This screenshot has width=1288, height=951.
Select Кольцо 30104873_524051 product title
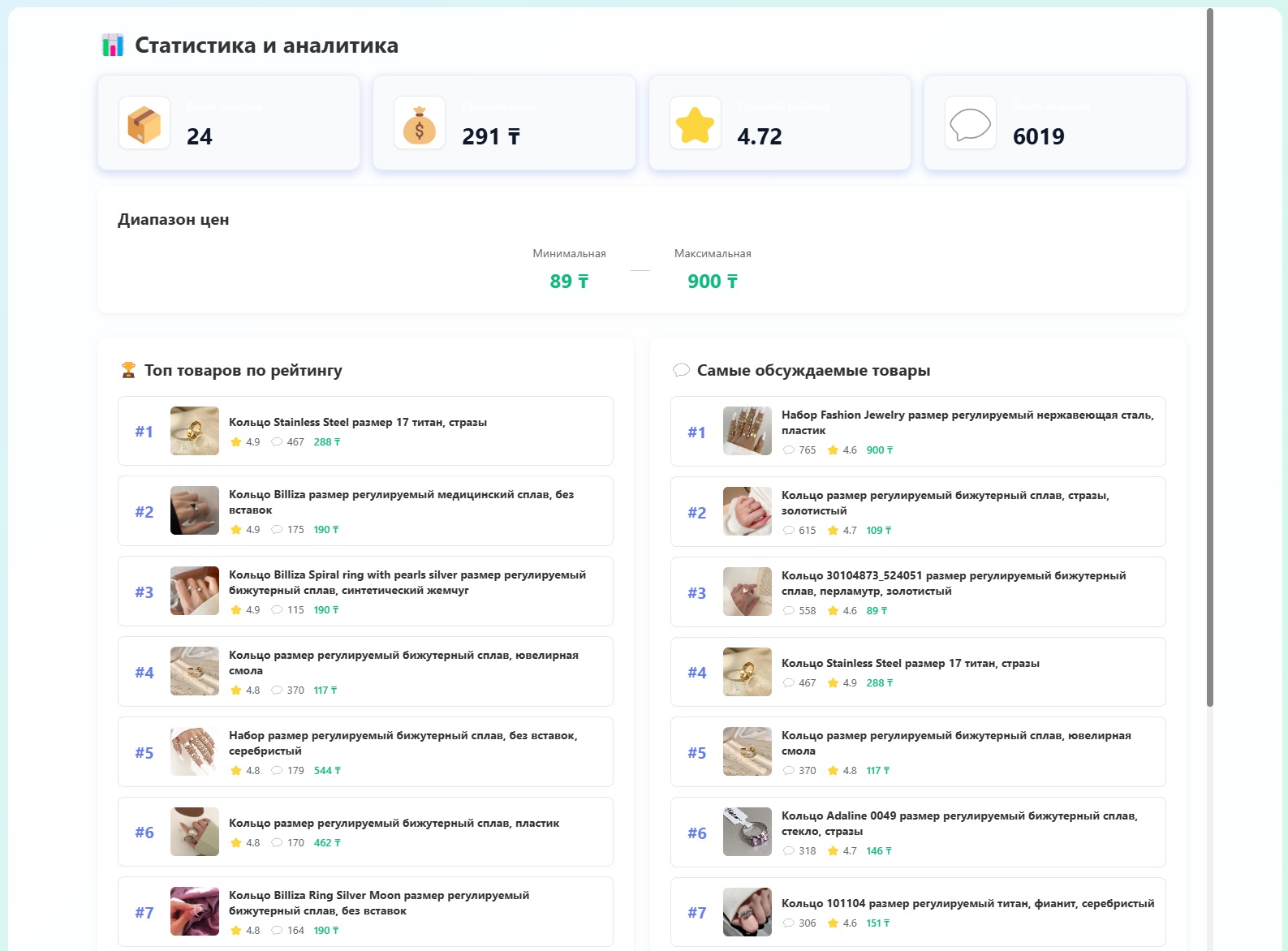click(953, 583)
